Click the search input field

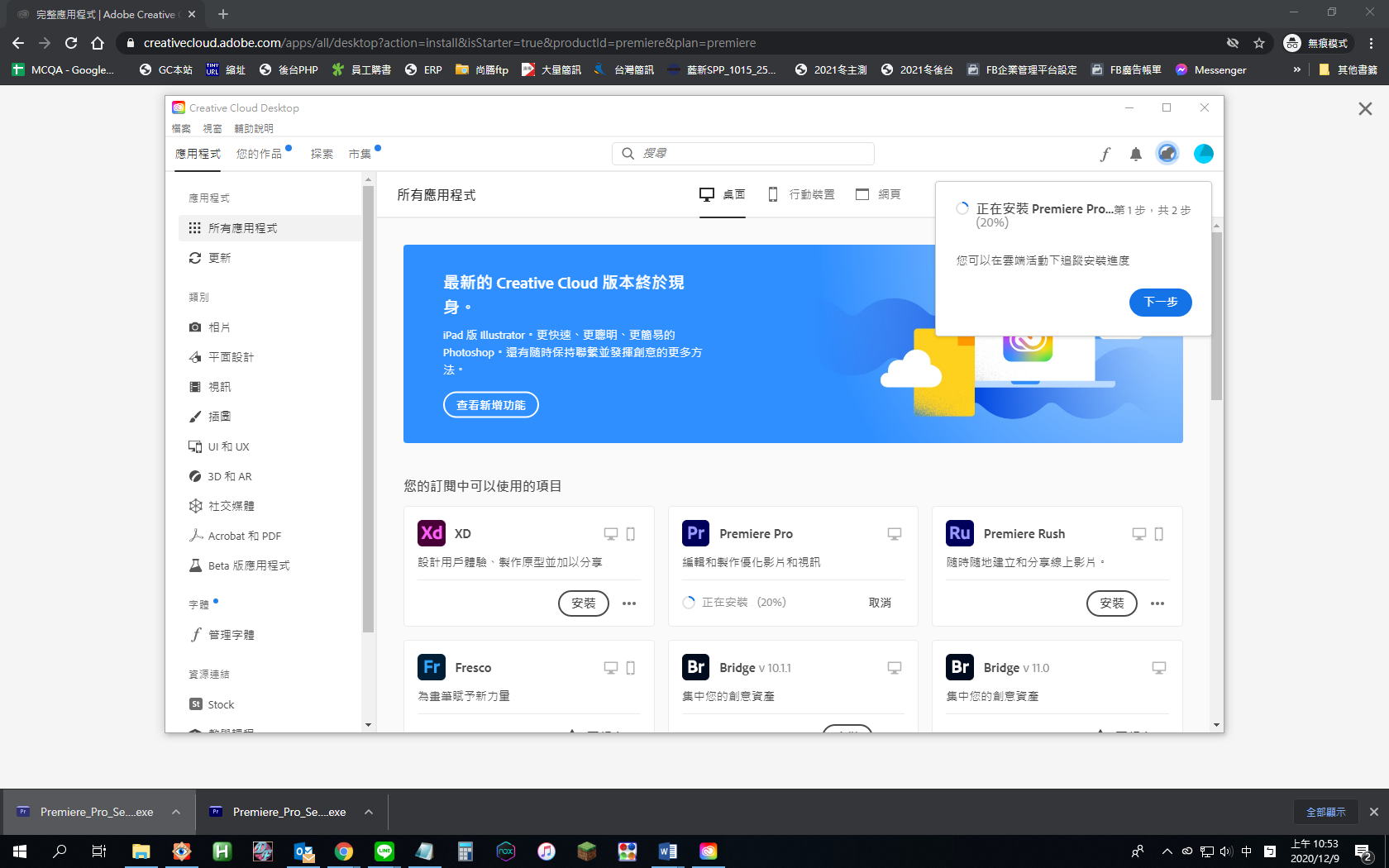click(x=752, y=154)
